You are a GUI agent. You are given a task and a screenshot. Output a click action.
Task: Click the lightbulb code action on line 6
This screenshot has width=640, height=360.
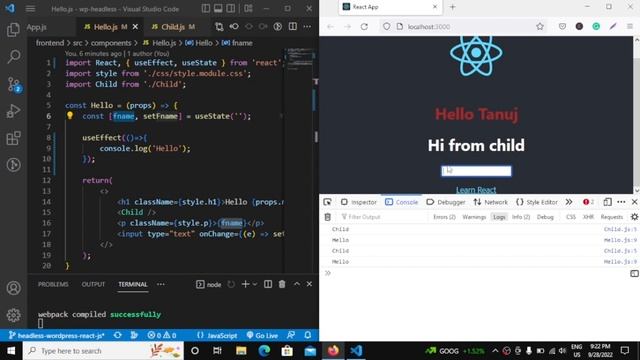click(x=70, y=116)
